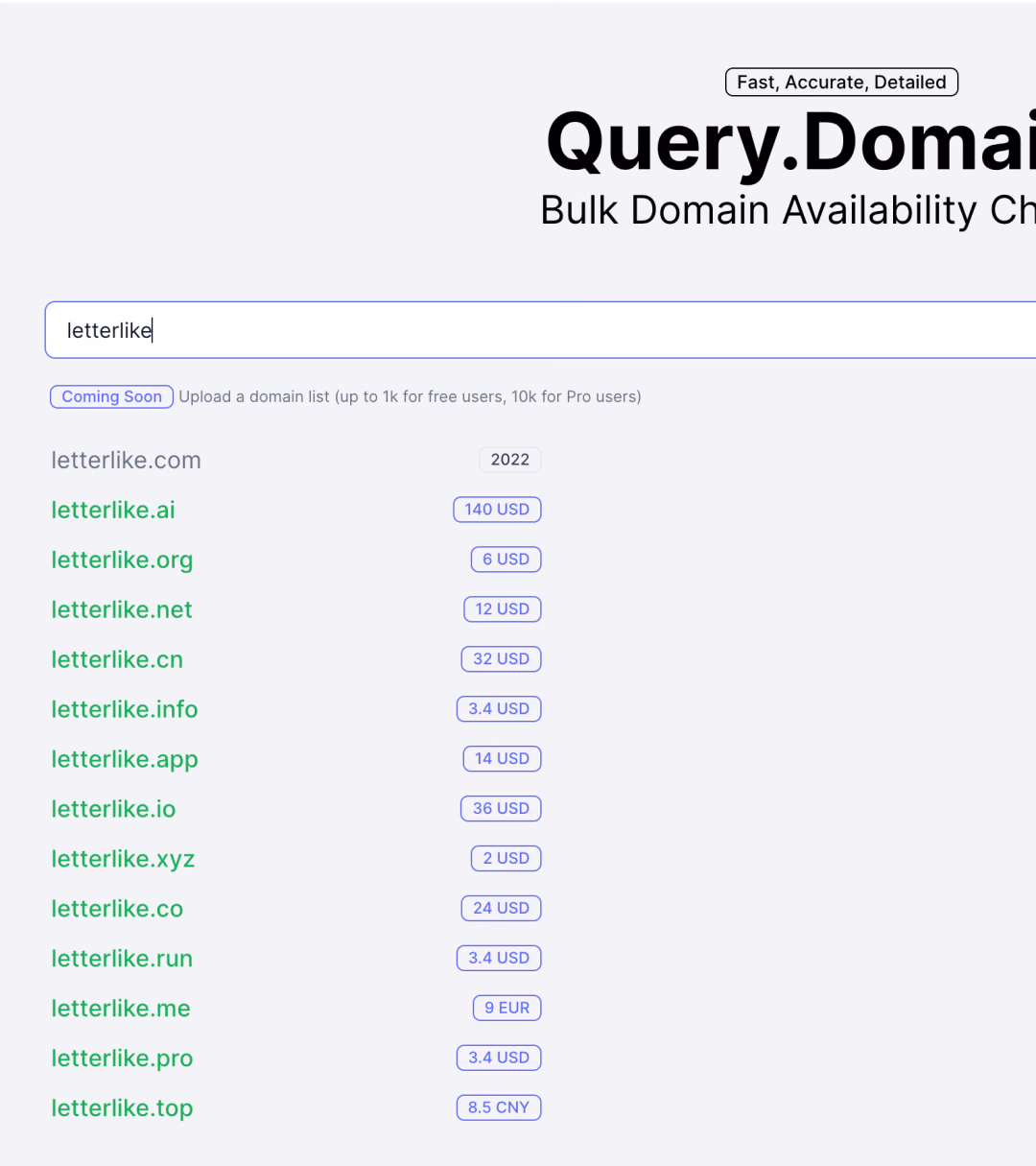Image resolution: width=1036 pixels, height=1166 pixels.
Task: Open letterlike.io domain link
Action: (x=113, y=809)
